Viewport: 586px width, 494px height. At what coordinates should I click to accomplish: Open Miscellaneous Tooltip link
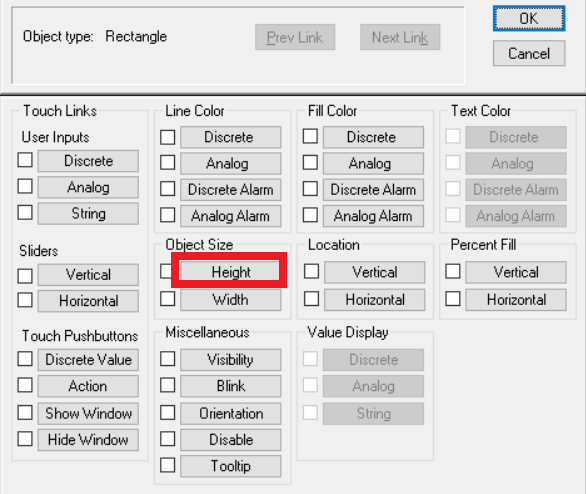(x=231, y=466)
